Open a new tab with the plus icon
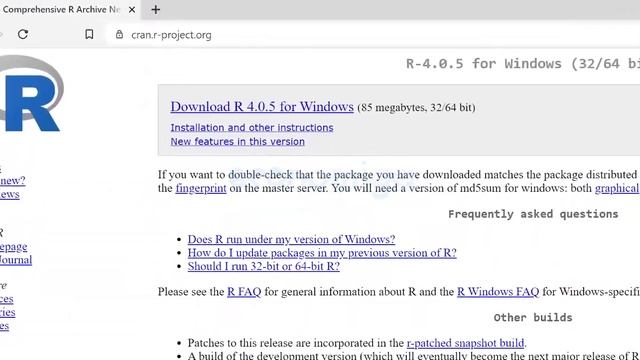The width and height of the screenshot is (640, 360). tap(156, 9)
